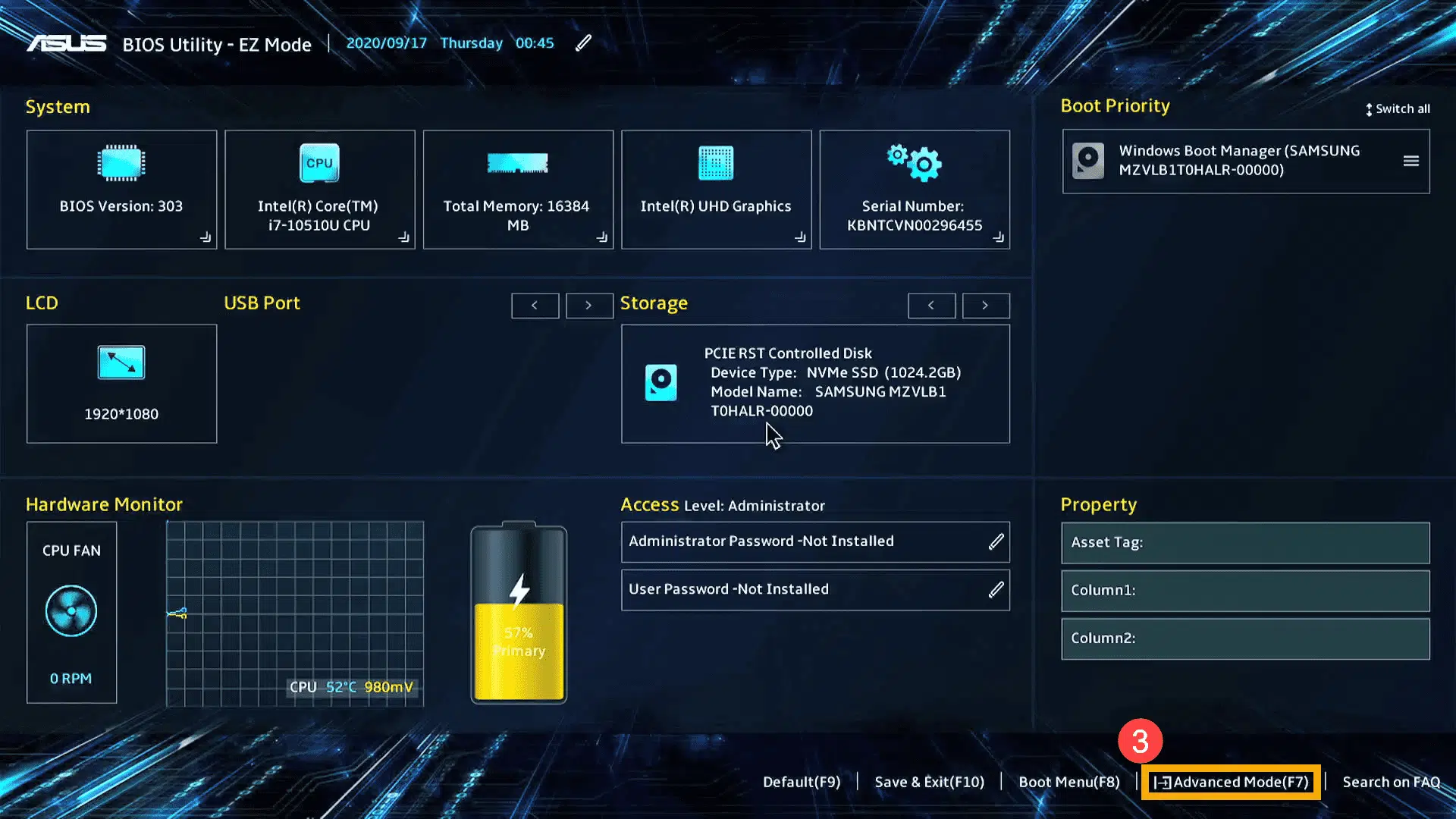This screenshot has height=819, width=1456.
Task: Grab the Windows Boot Manager reorder handle
Action: 1410,161
